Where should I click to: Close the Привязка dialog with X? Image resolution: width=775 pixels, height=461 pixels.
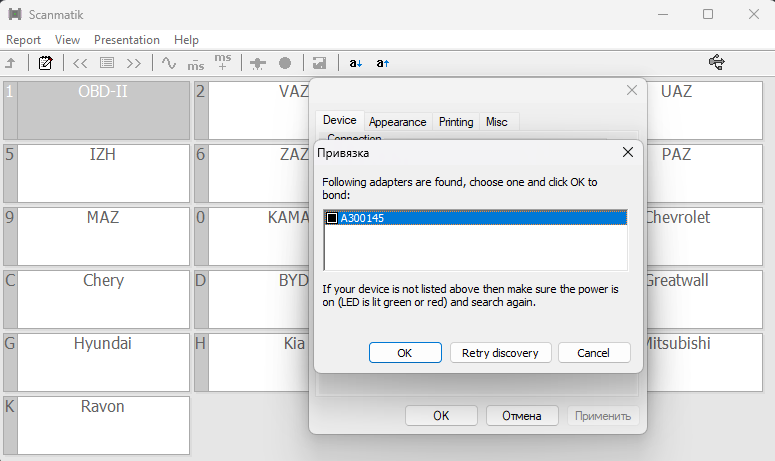point(627,152)
